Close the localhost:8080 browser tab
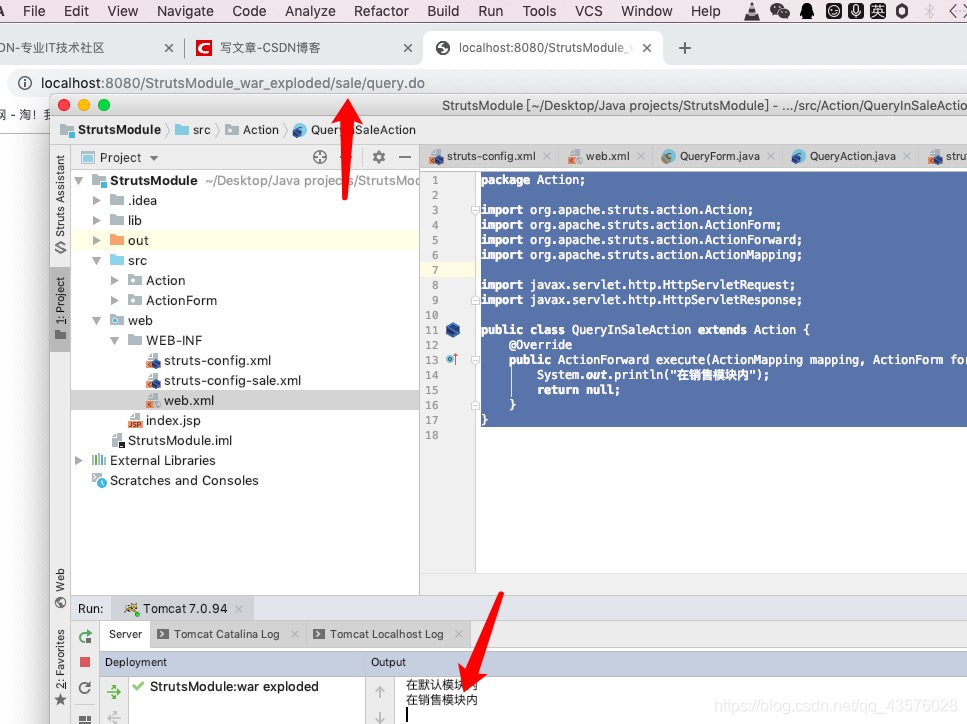 point(647,47)
